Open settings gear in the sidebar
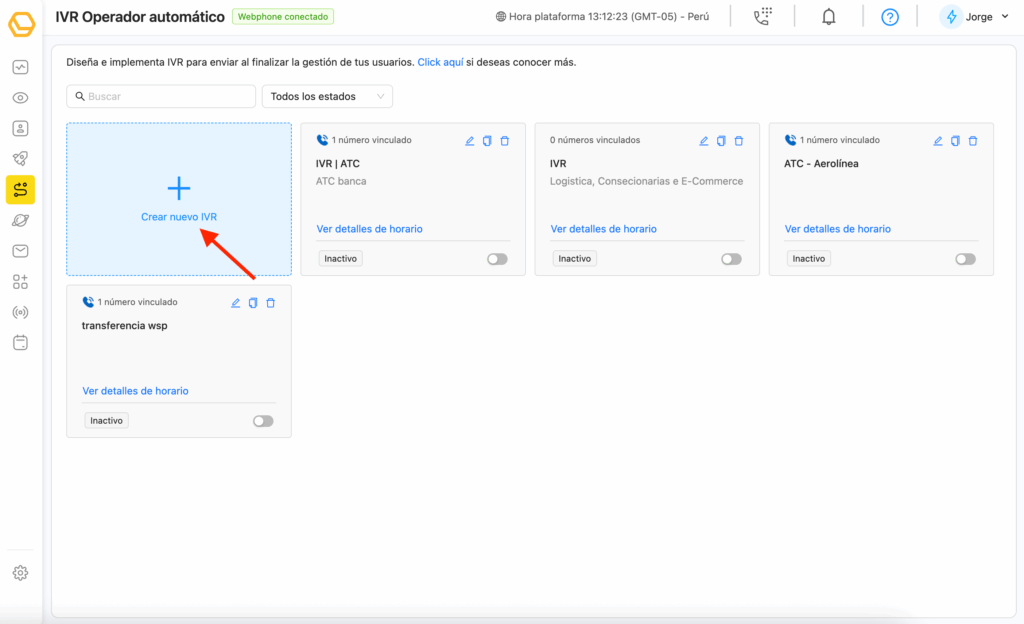 (20, 573)
